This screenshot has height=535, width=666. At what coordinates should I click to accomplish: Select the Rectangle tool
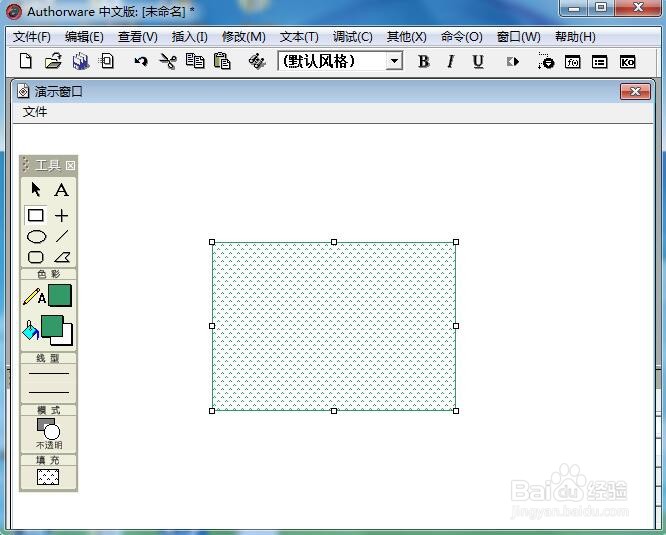36,215
